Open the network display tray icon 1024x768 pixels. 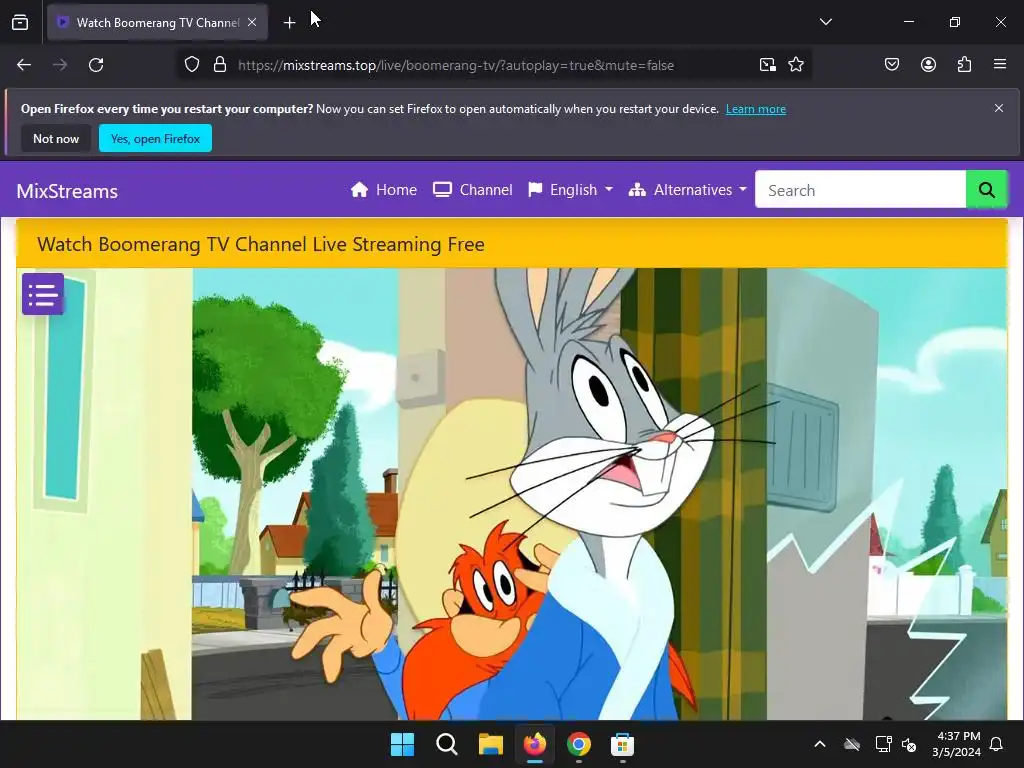[x=883, y=744]
